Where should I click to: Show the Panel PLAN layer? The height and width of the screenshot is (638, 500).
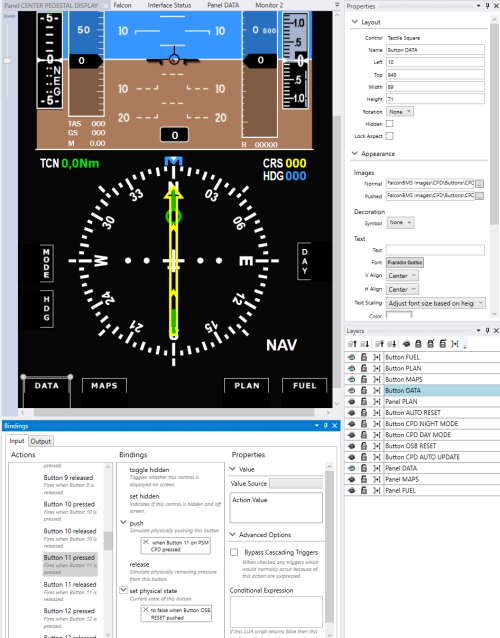tap(352, 402)
